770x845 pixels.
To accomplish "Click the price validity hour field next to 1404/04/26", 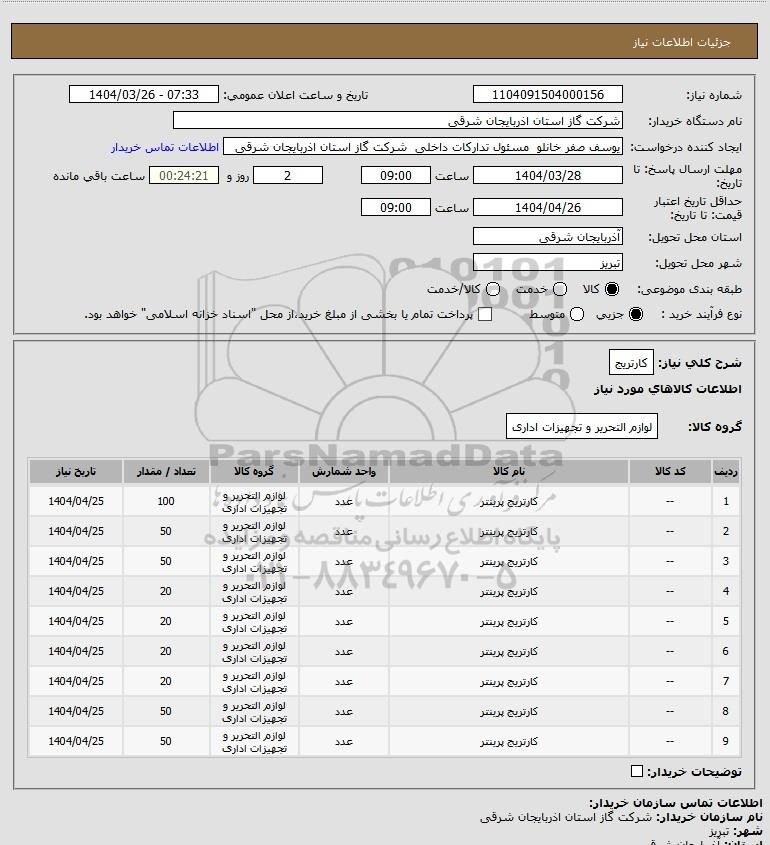I will [x=396, y=207].
